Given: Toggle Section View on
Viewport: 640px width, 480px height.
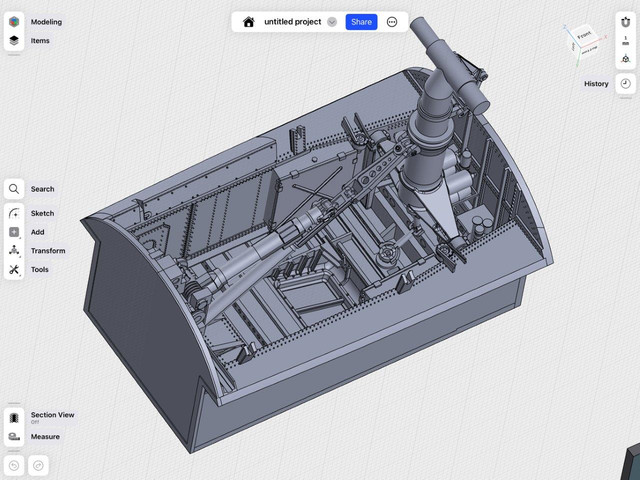Looking at the screenshot, I should coord(14,417).
